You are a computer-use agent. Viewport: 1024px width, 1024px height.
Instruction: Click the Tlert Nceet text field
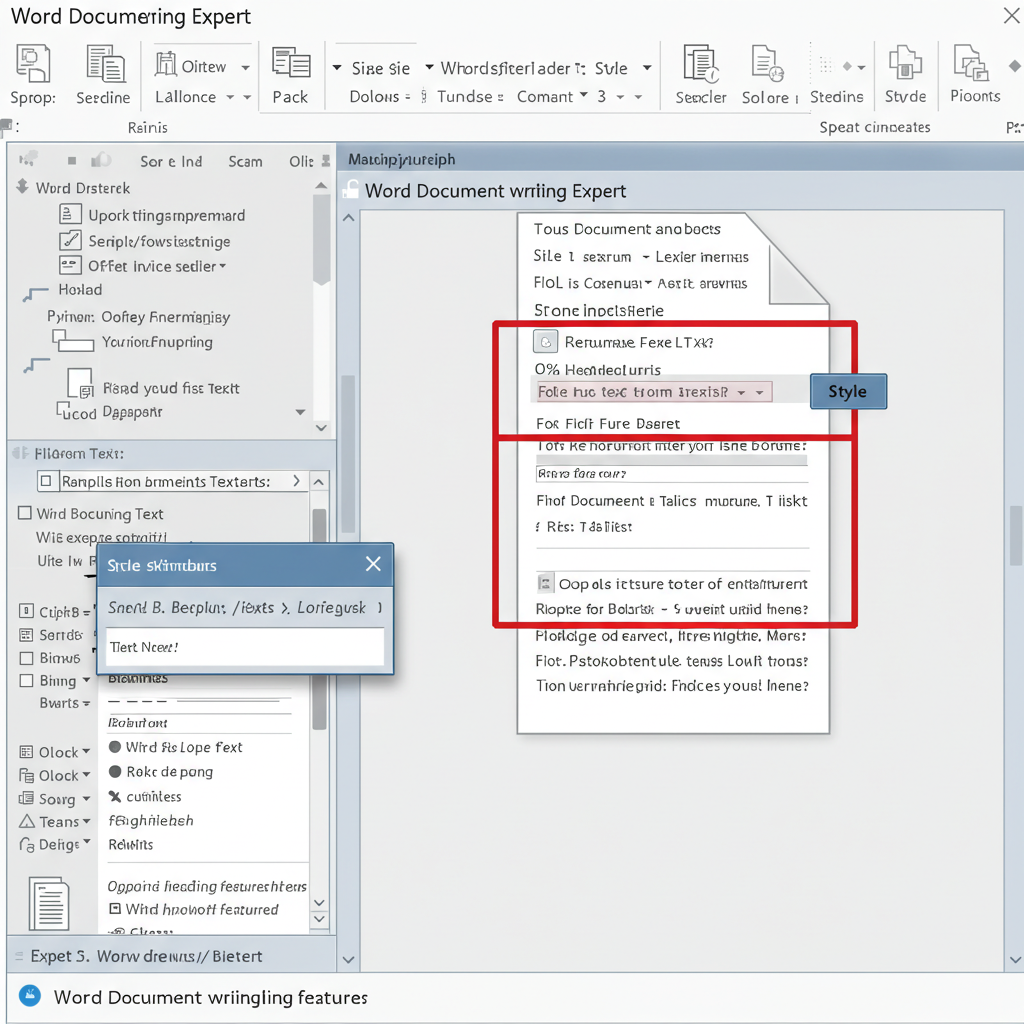pos(245,647)
